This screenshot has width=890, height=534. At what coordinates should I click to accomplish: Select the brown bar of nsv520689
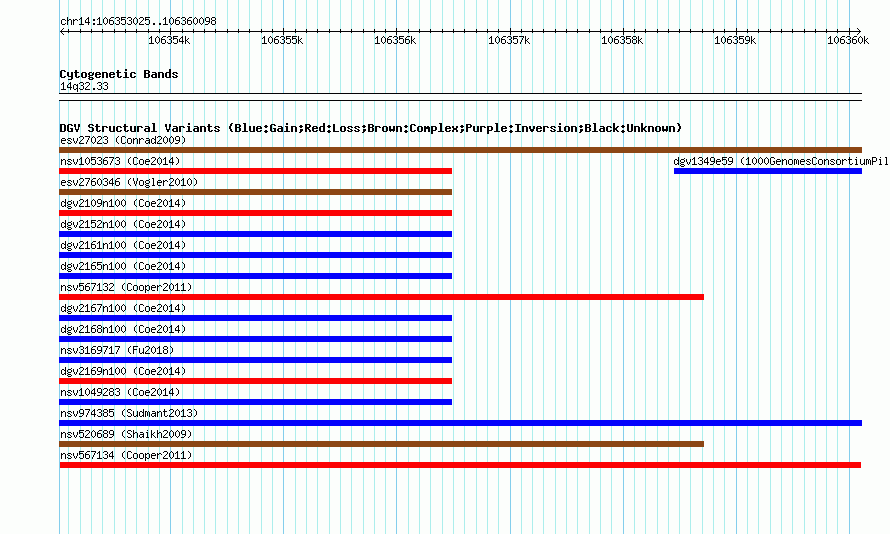pyautogui.click(x=381, y=444)
